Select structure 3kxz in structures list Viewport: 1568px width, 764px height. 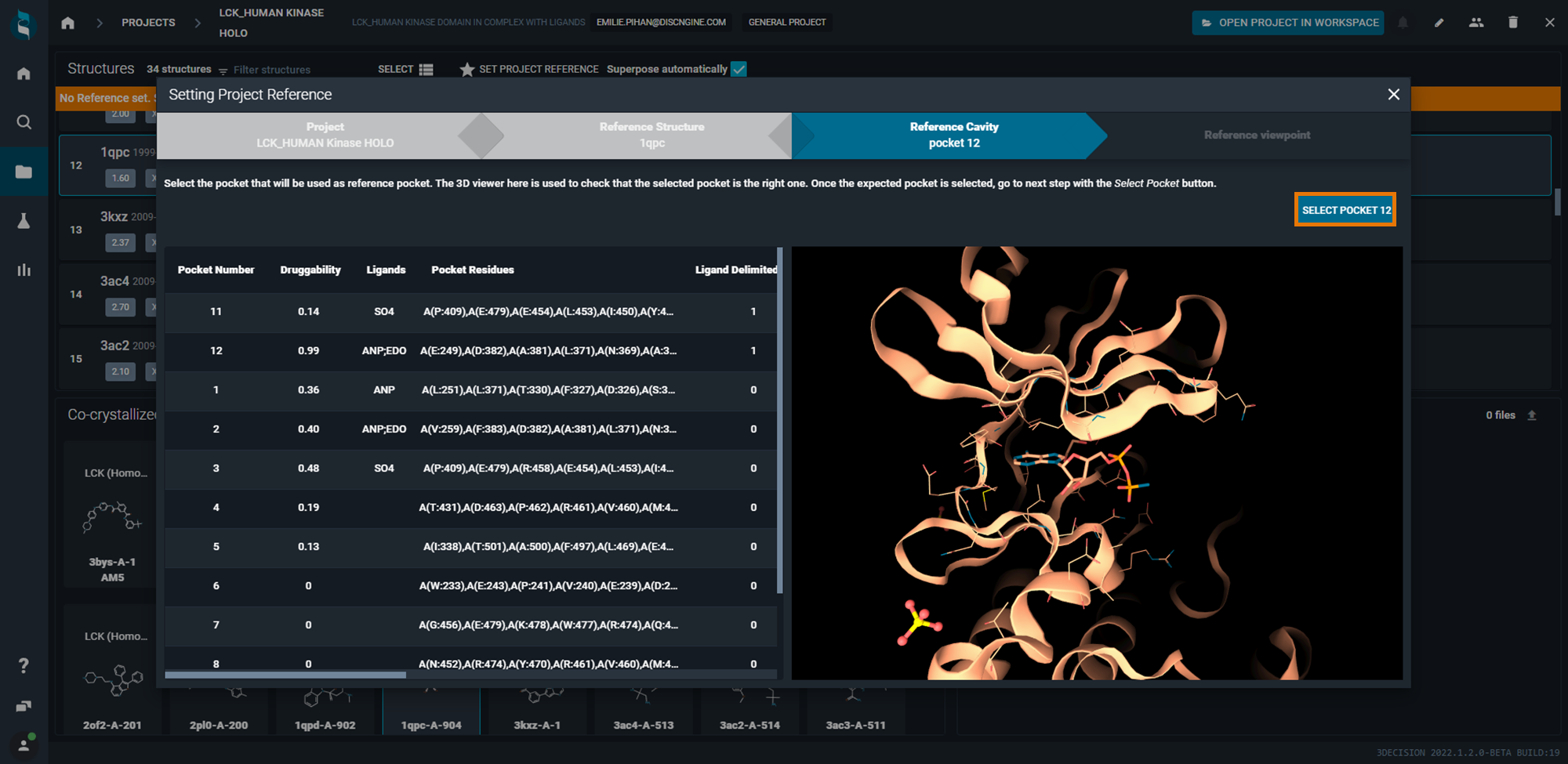(107, 230)
